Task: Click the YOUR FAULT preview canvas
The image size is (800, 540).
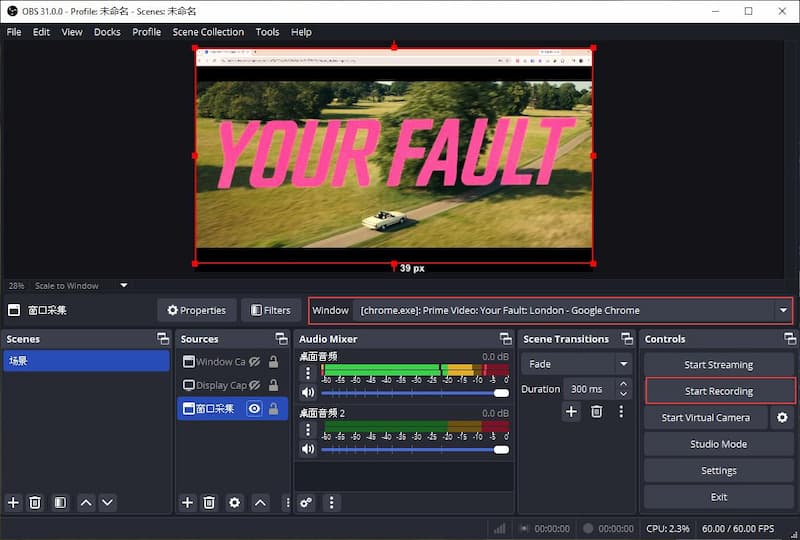Action: pos(394,156)
